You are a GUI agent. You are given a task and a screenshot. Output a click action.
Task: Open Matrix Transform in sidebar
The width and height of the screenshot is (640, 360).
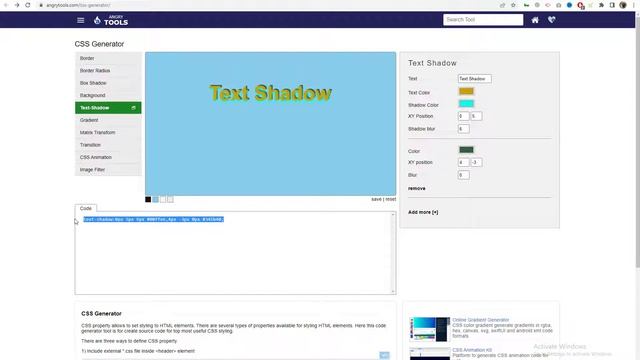coord(108,132)
